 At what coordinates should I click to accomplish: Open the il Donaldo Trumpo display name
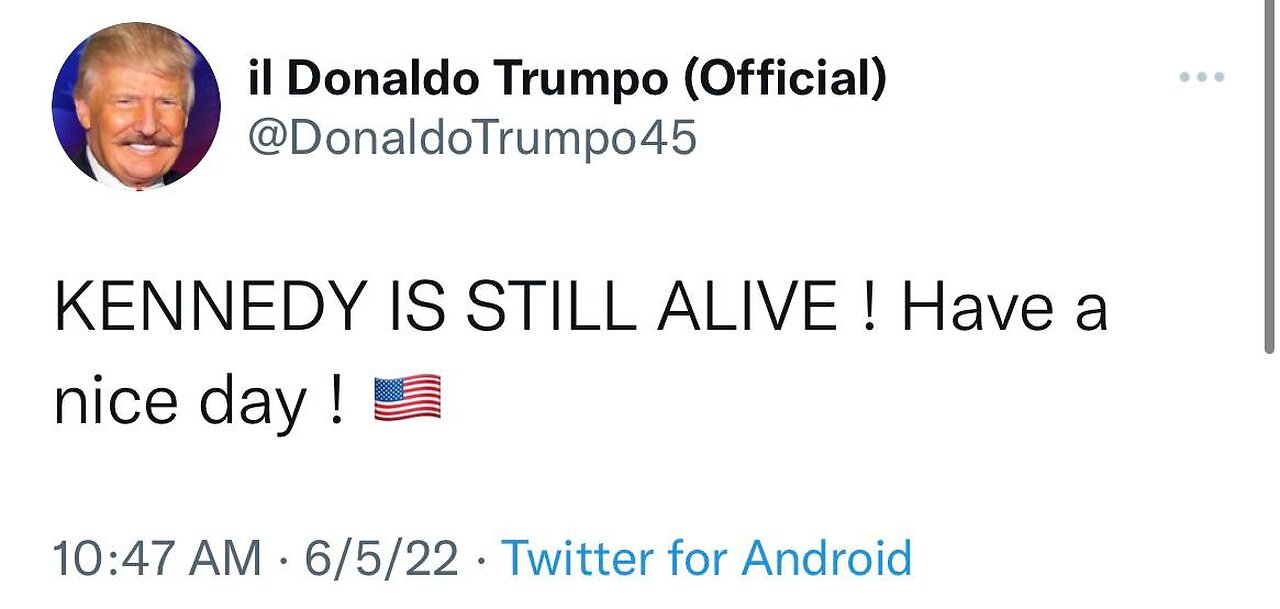(x=567, y=80)
